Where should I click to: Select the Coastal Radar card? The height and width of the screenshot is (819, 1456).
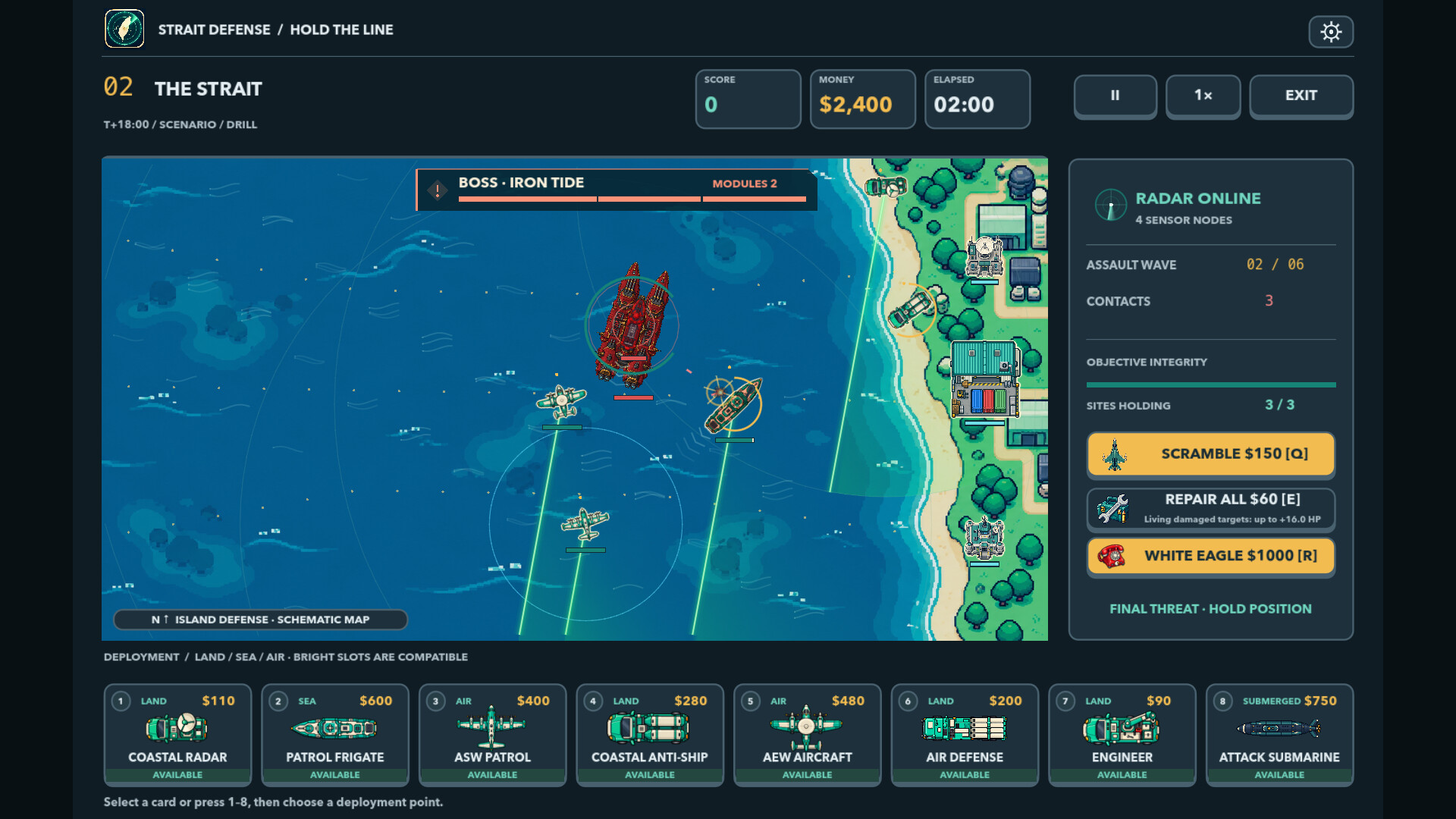[x=177, y=735]
